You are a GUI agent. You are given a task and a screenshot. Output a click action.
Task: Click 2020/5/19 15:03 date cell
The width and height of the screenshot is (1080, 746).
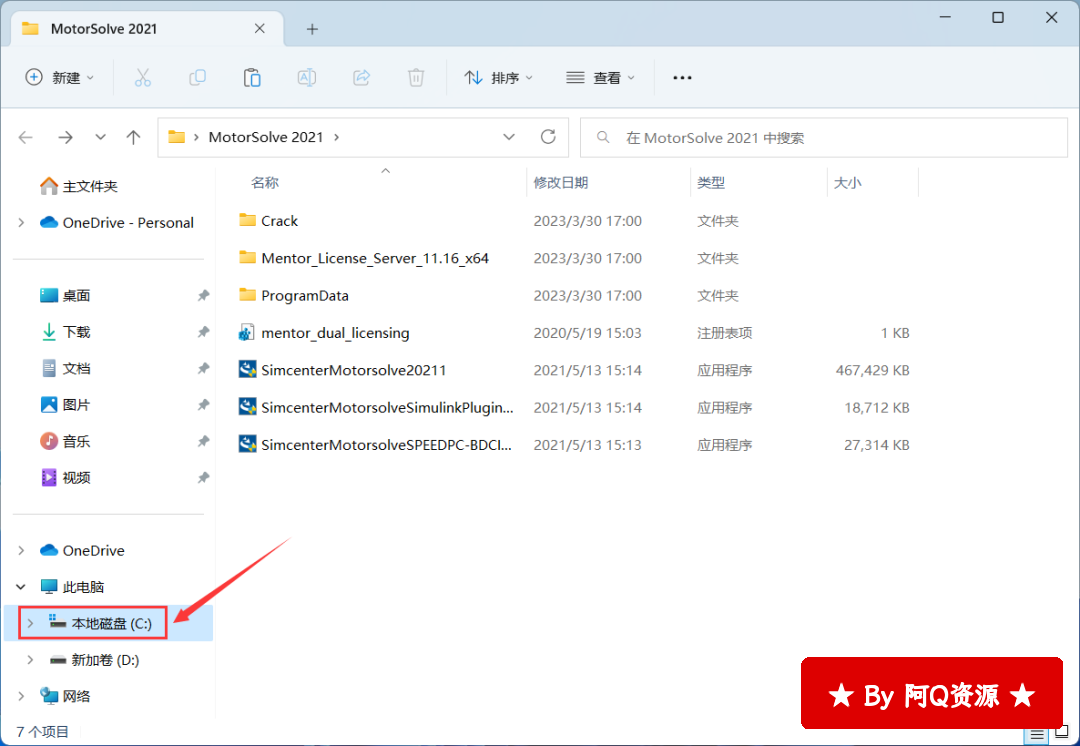[588, 333]
